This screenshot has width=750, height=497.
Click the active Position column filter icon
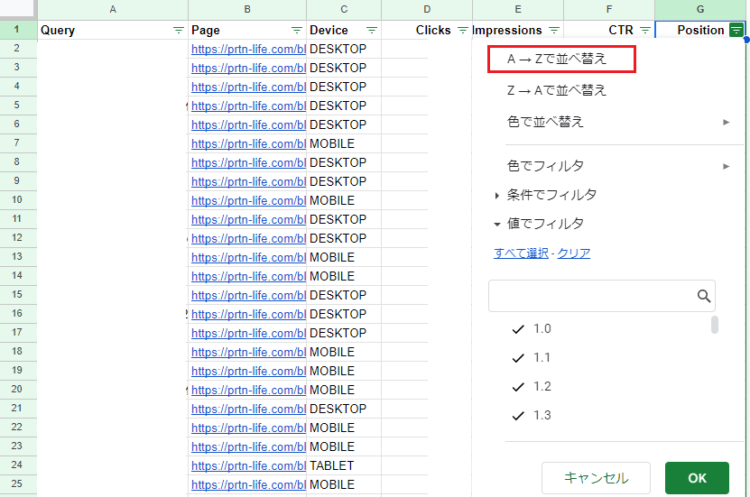(737, 31)
